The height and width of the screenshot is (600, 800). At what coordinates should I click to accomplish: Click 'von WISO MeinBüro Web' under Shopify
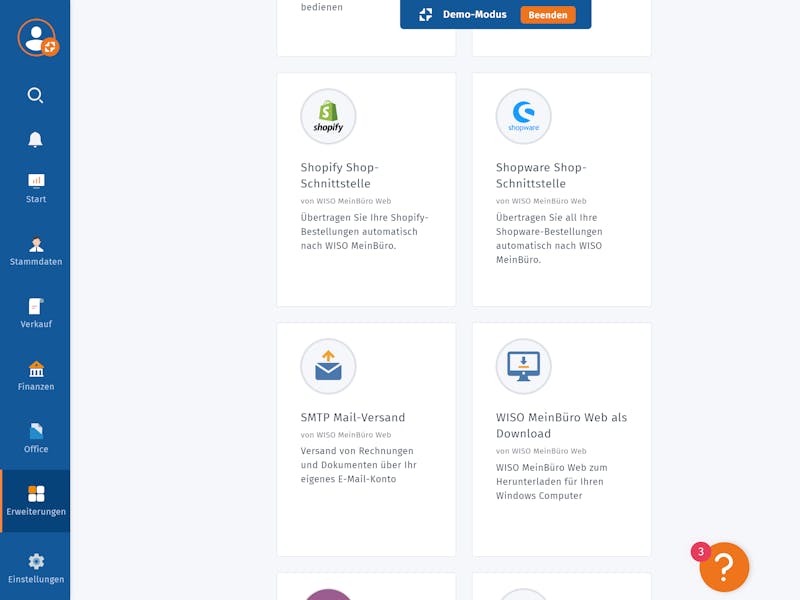[x=345, y=201]
